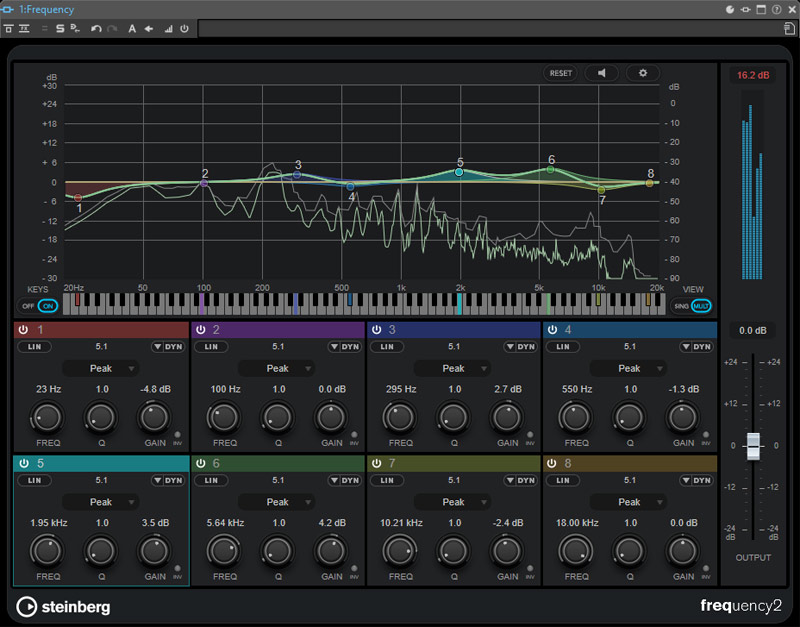Switch keyboard KEYS to OFF

(28, 306)
